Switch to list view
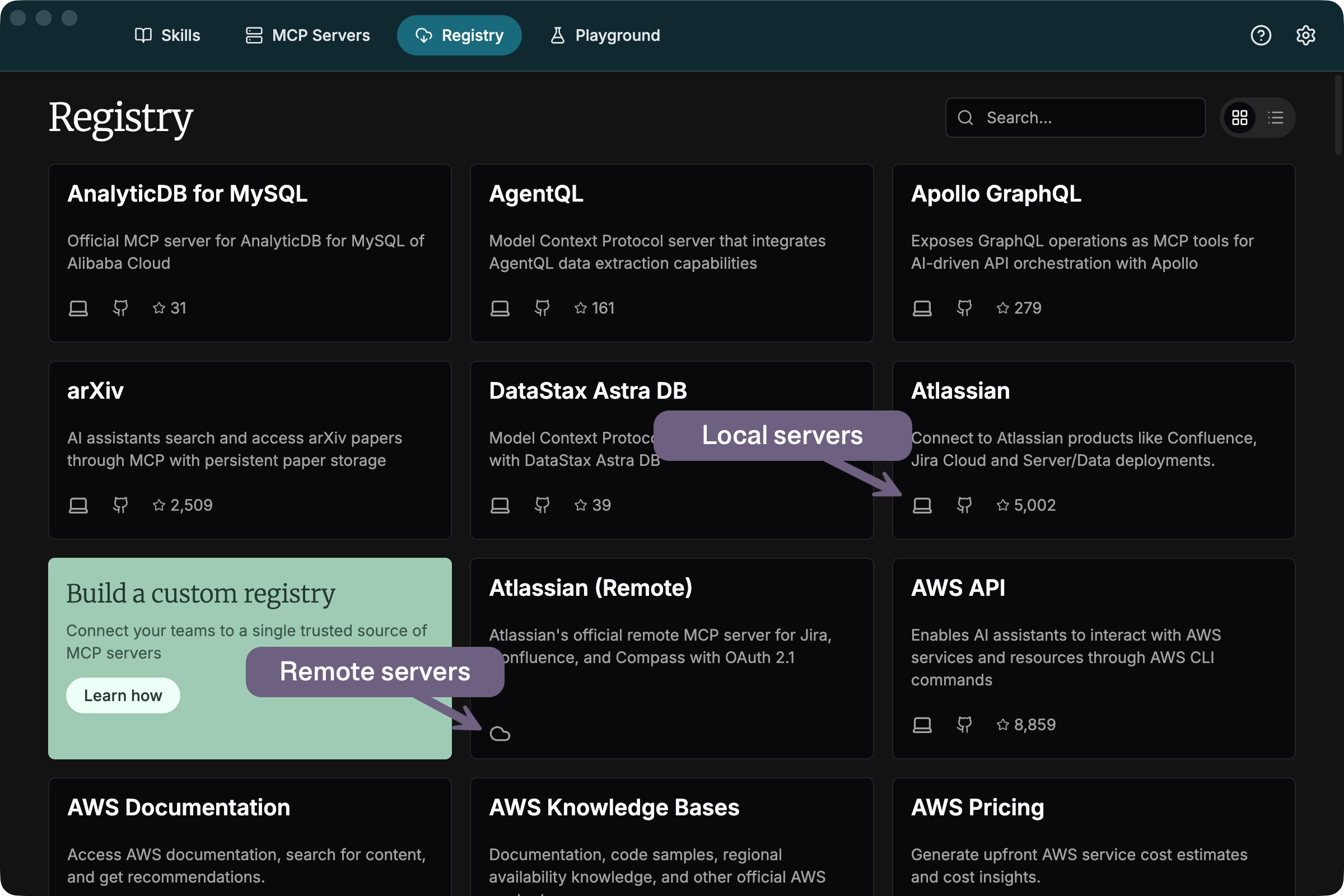 [x=1276, y=118]
